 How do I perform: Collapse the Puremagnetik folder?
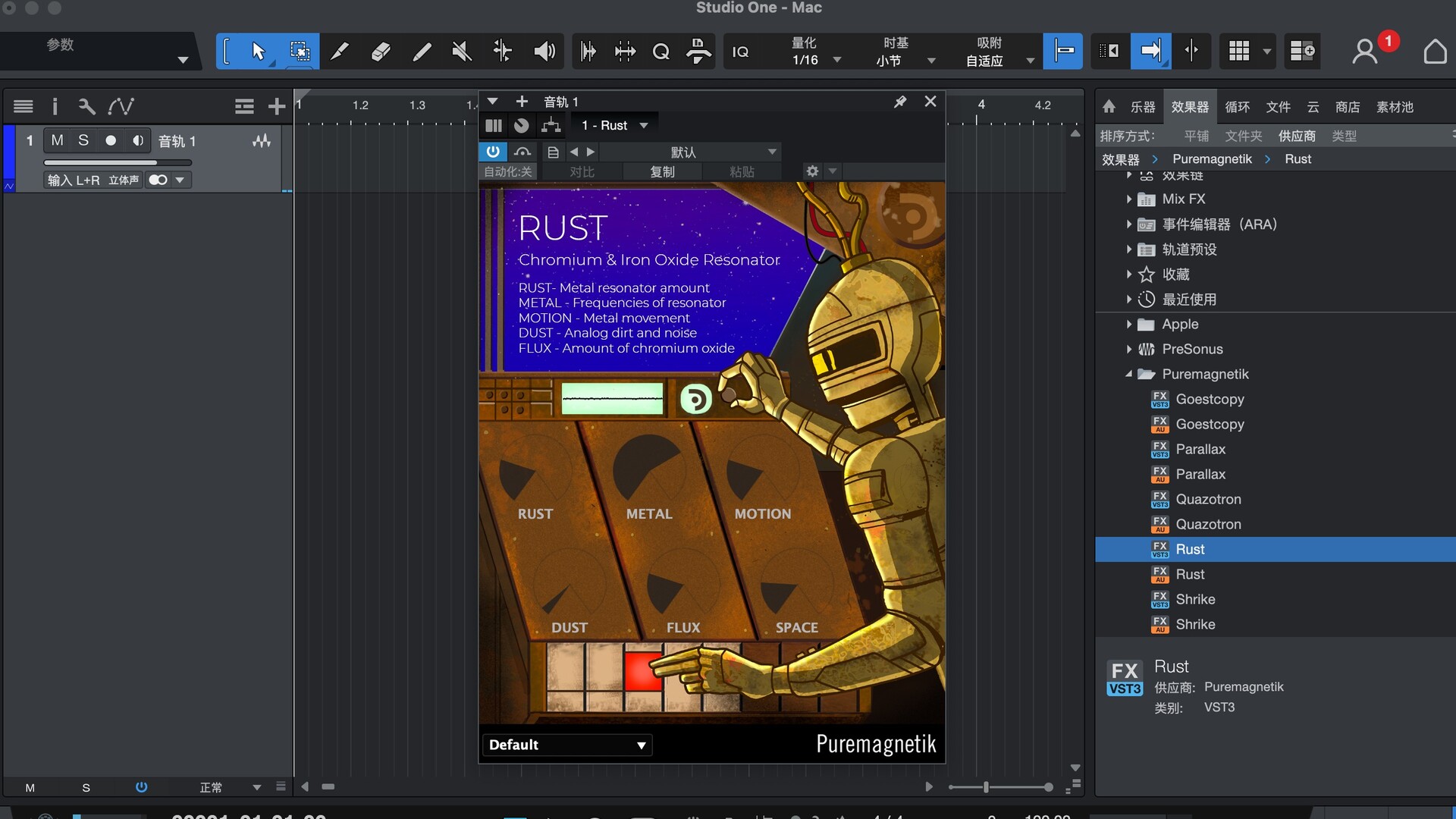(1129, 375)
